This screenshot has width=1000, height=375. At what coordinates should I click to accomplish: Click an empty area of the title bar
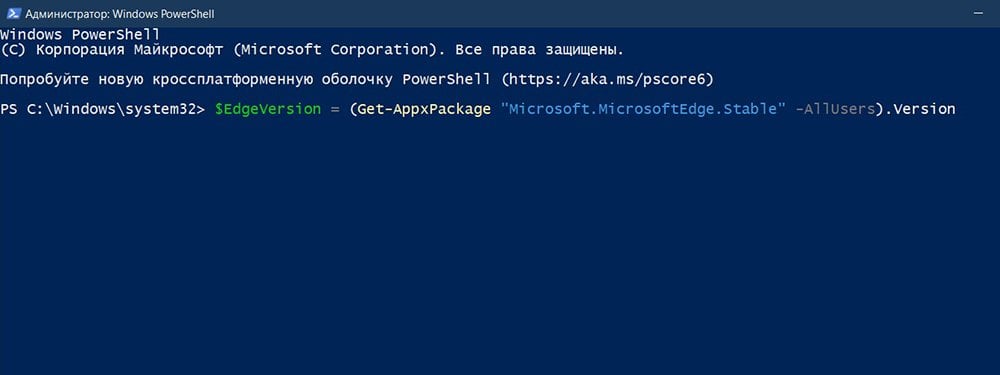(574, 13)
